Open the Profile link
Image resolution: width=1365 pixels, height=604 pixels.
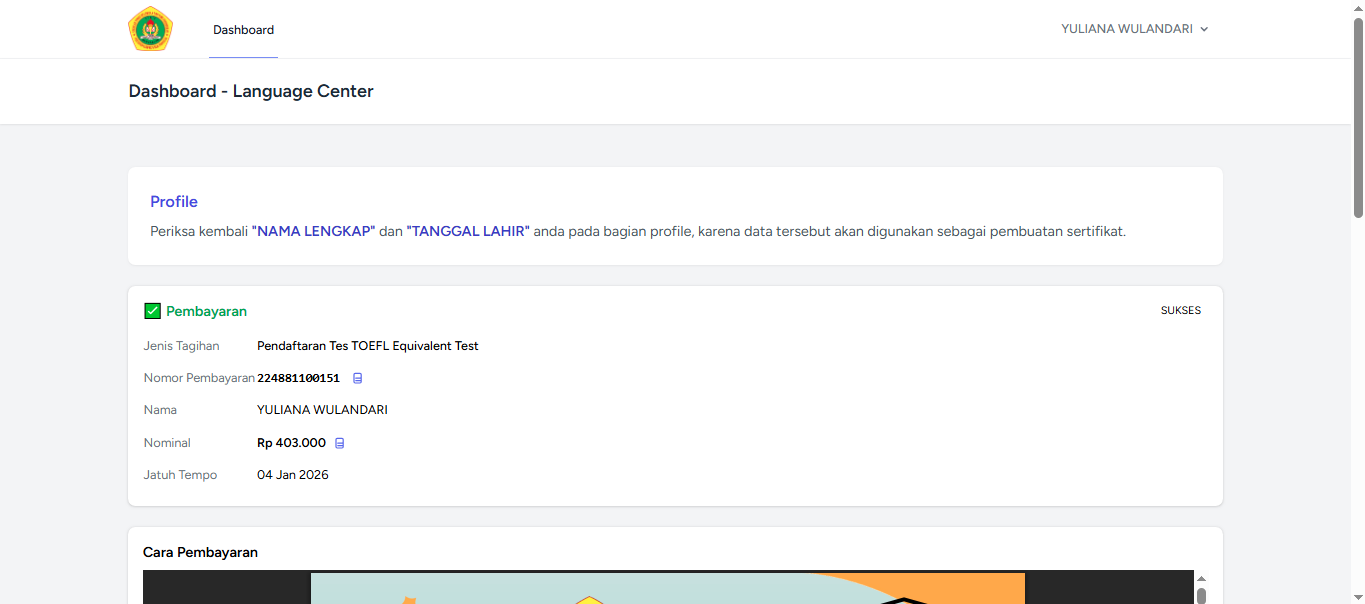pos(174,202)
